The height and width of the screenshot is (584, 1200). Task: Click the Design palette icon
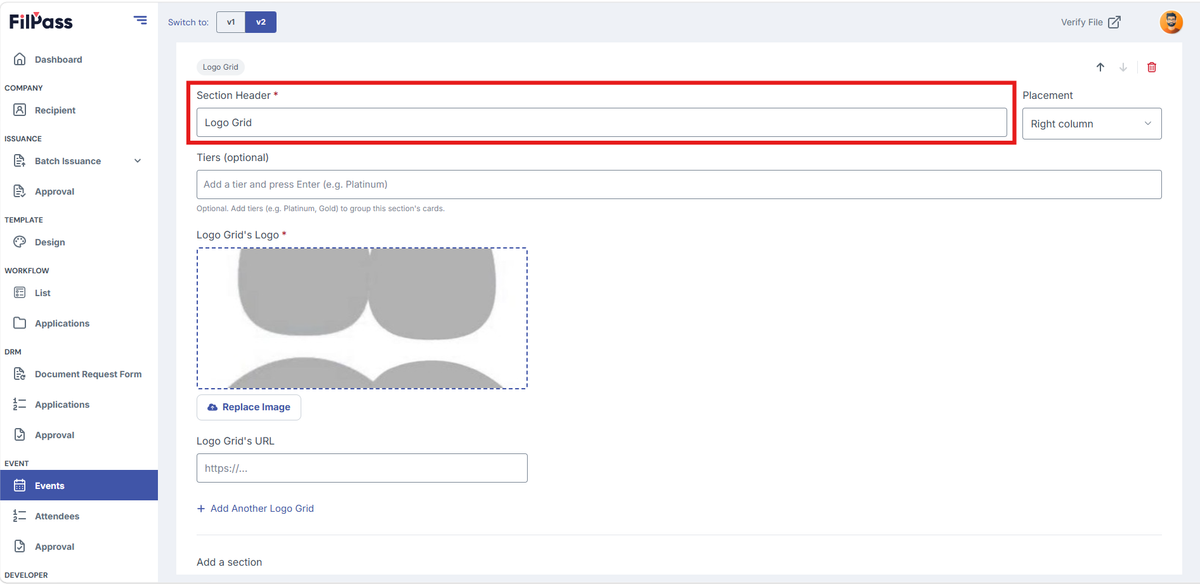tap(19, 242)
